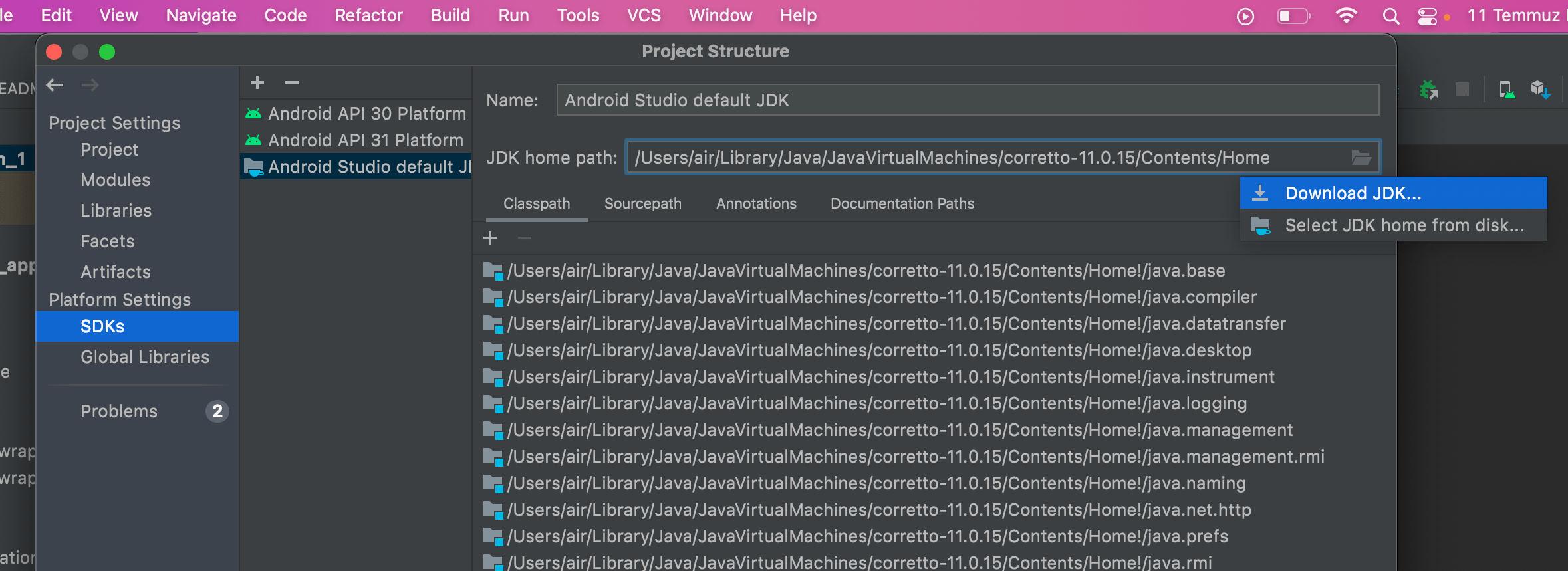Select Facets in the sidebar
This screenshot has height=571, width=1568.
107,241
